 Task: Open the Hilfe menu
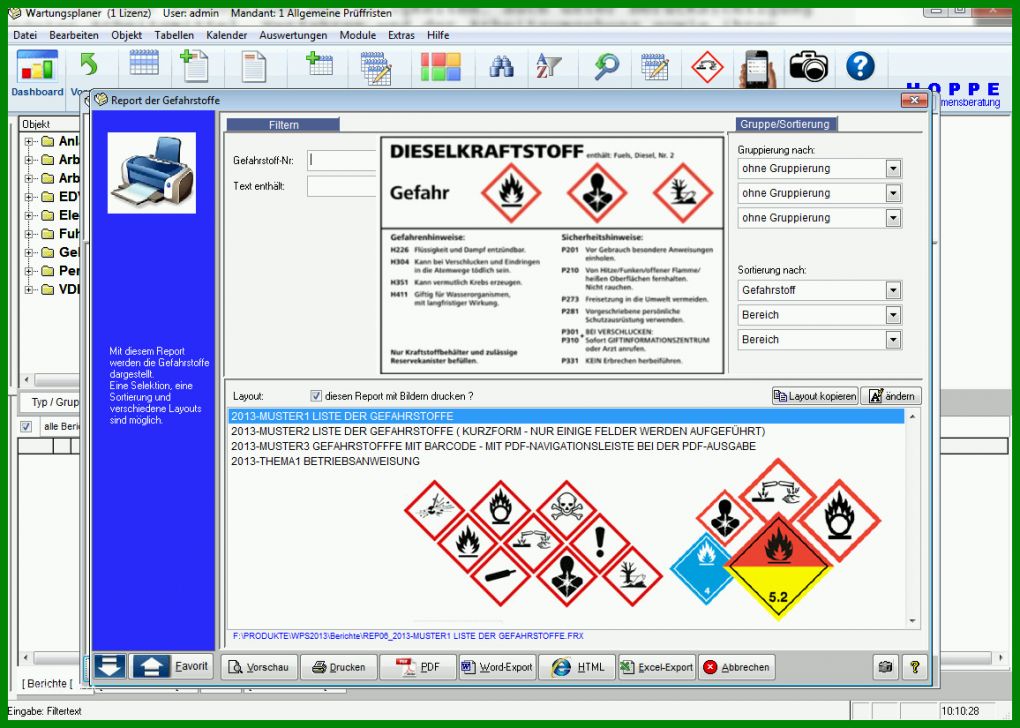(438, 35)
